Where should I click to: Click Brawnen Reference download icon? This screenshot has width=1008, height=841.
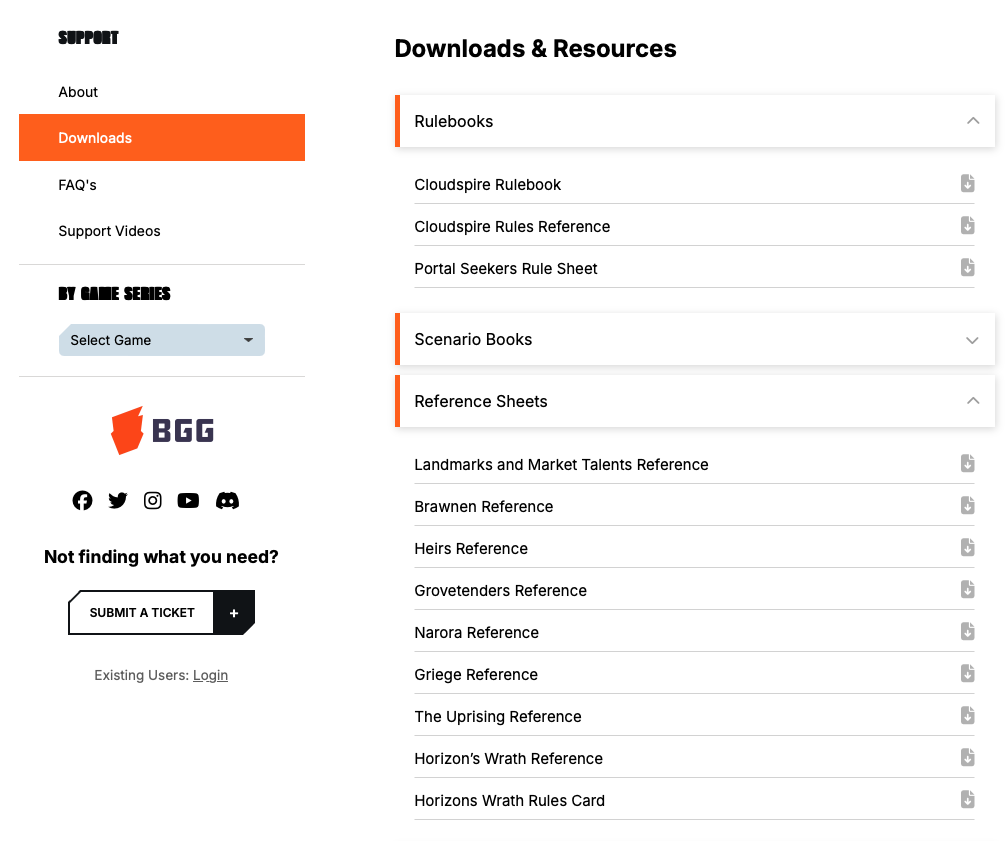click(968, 505)
